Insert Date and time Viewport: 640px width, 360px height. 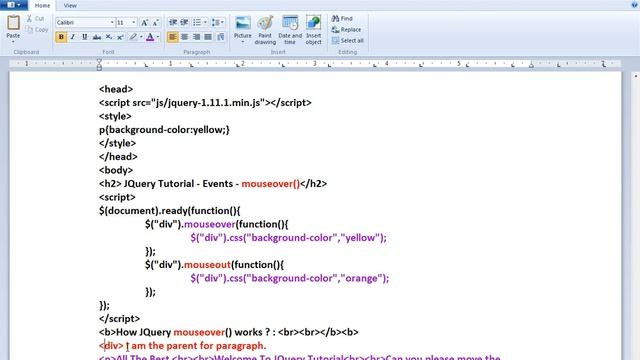tap(290, 30)
